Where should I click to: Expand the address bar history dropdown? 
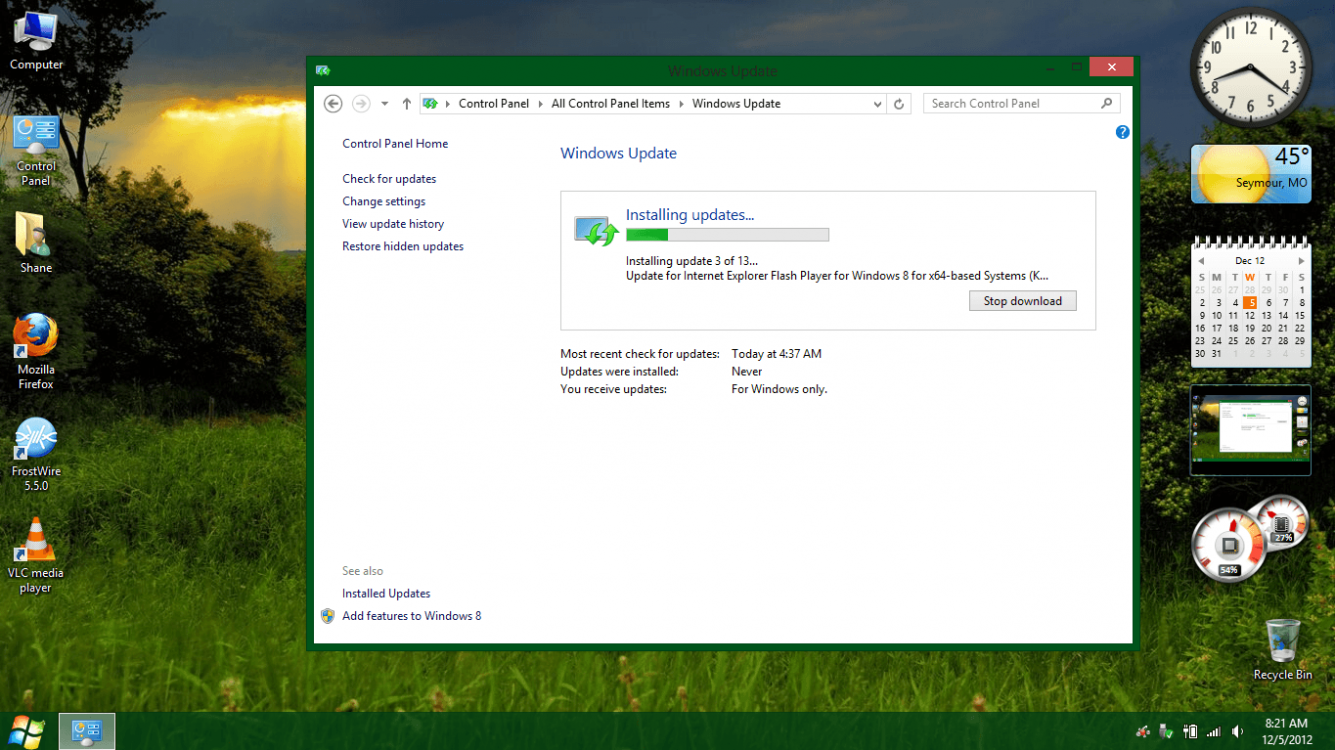tap(877, 104)
